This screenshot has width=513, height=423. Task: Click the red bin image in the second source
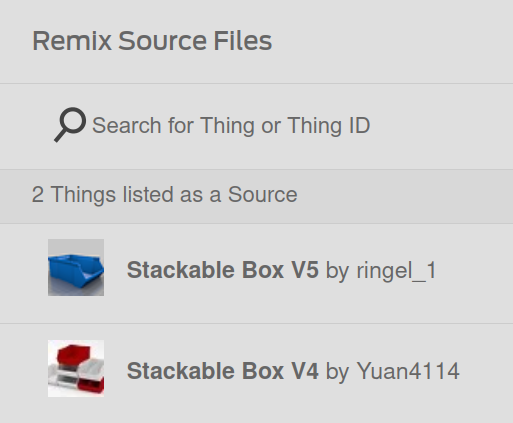coord(76,368)
